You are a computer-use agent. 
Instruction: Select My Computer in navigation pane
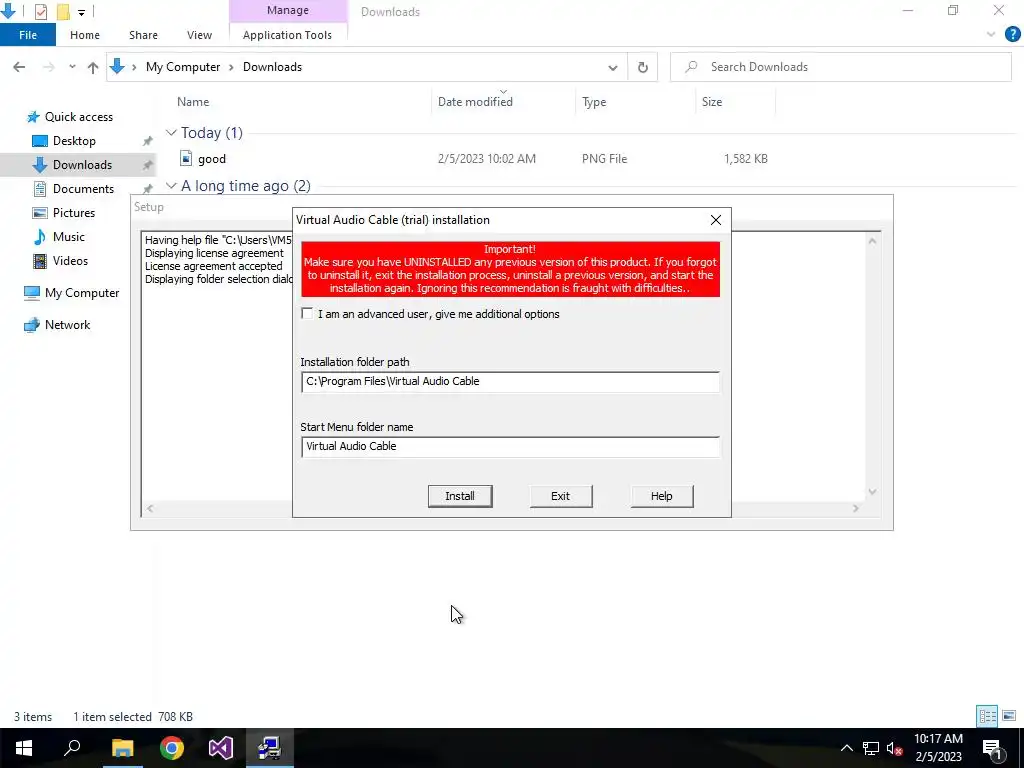pyautogui.click(x=82, y=293)
